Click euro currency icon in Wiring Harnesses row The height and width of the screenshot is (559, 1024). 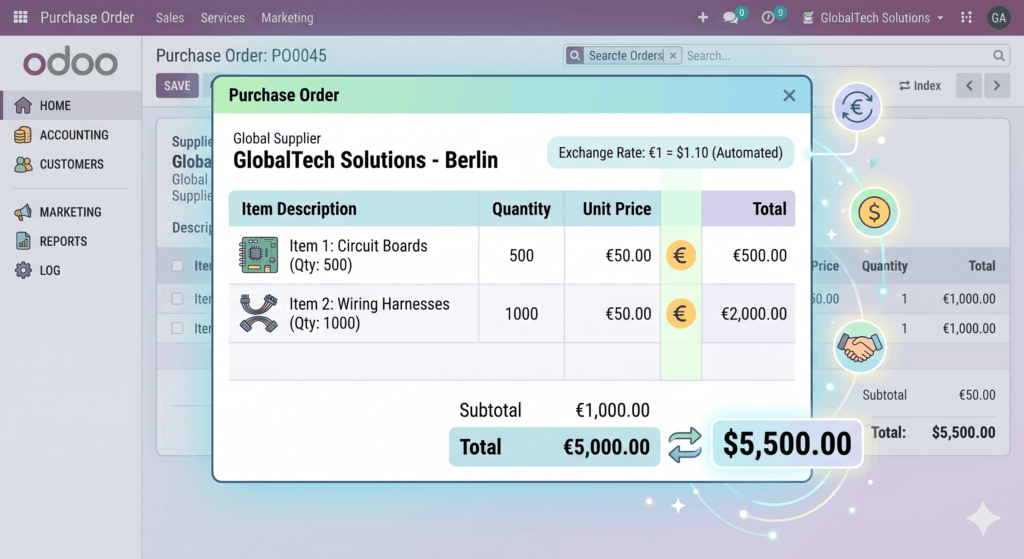(680, 313)
